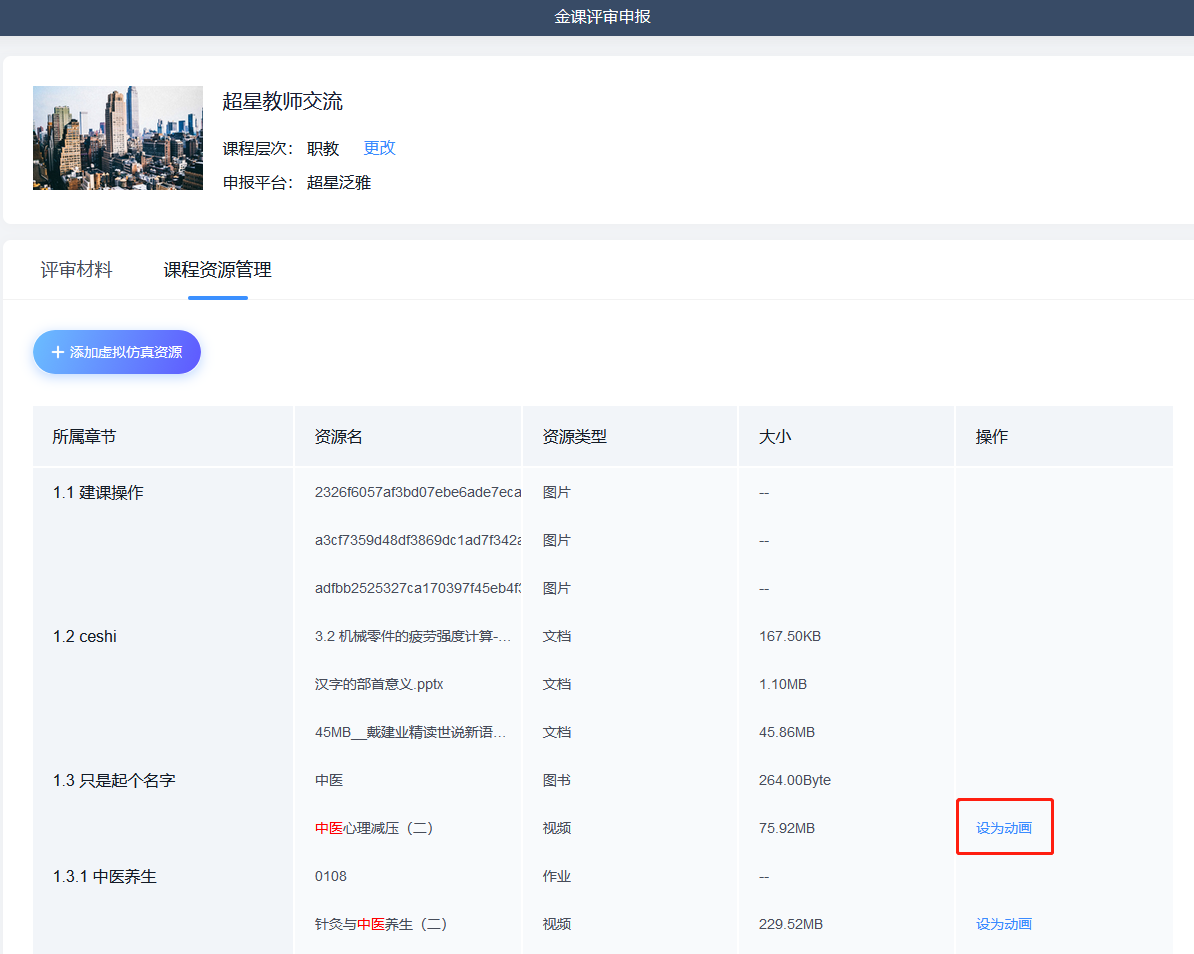The height and width of the screenshot is (954, 1194).
Task: Open the 汉字的部首意义.pptx resource
Action: (x=379, y=684)
